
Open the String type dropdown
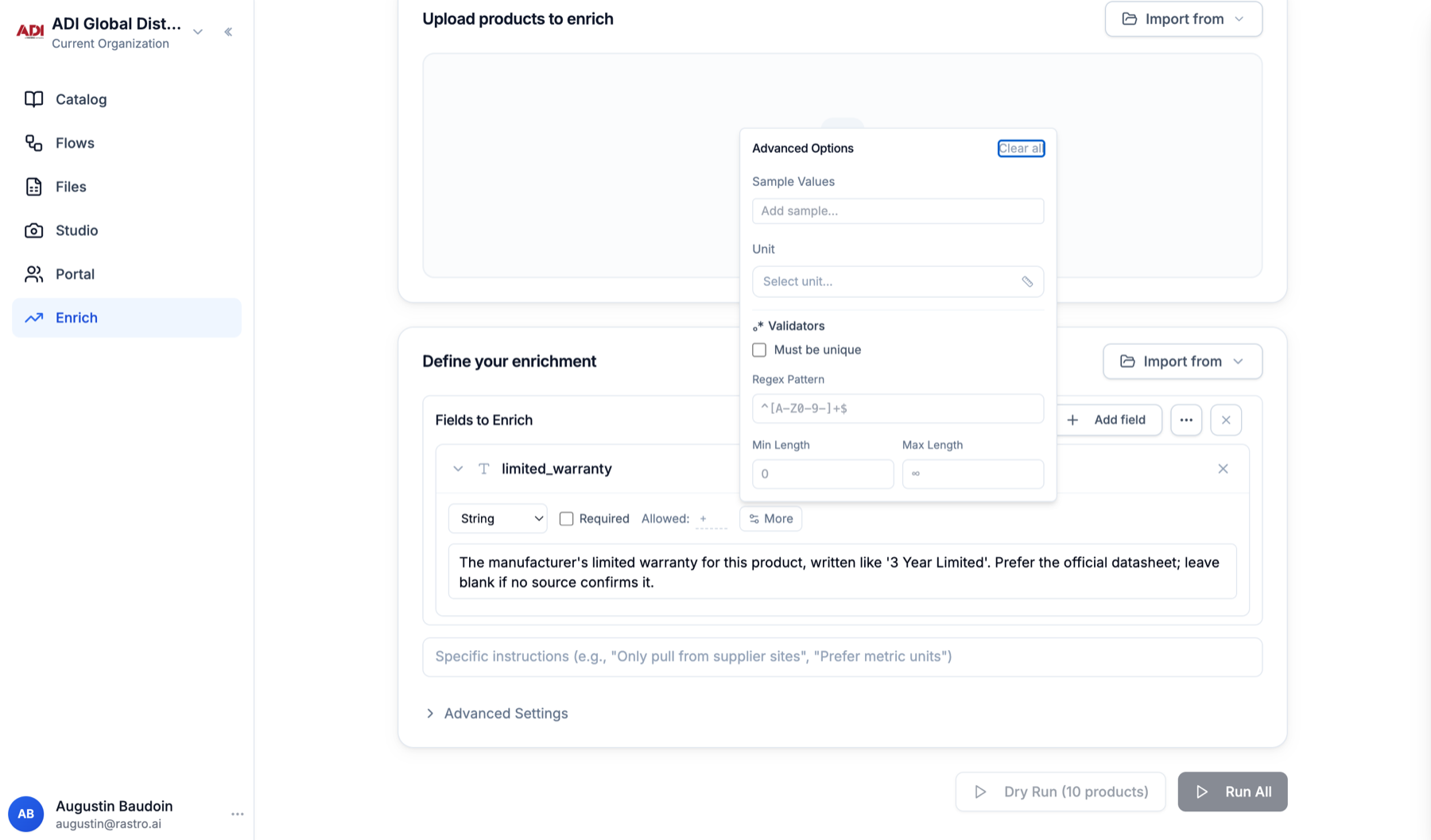coord(498,519)
